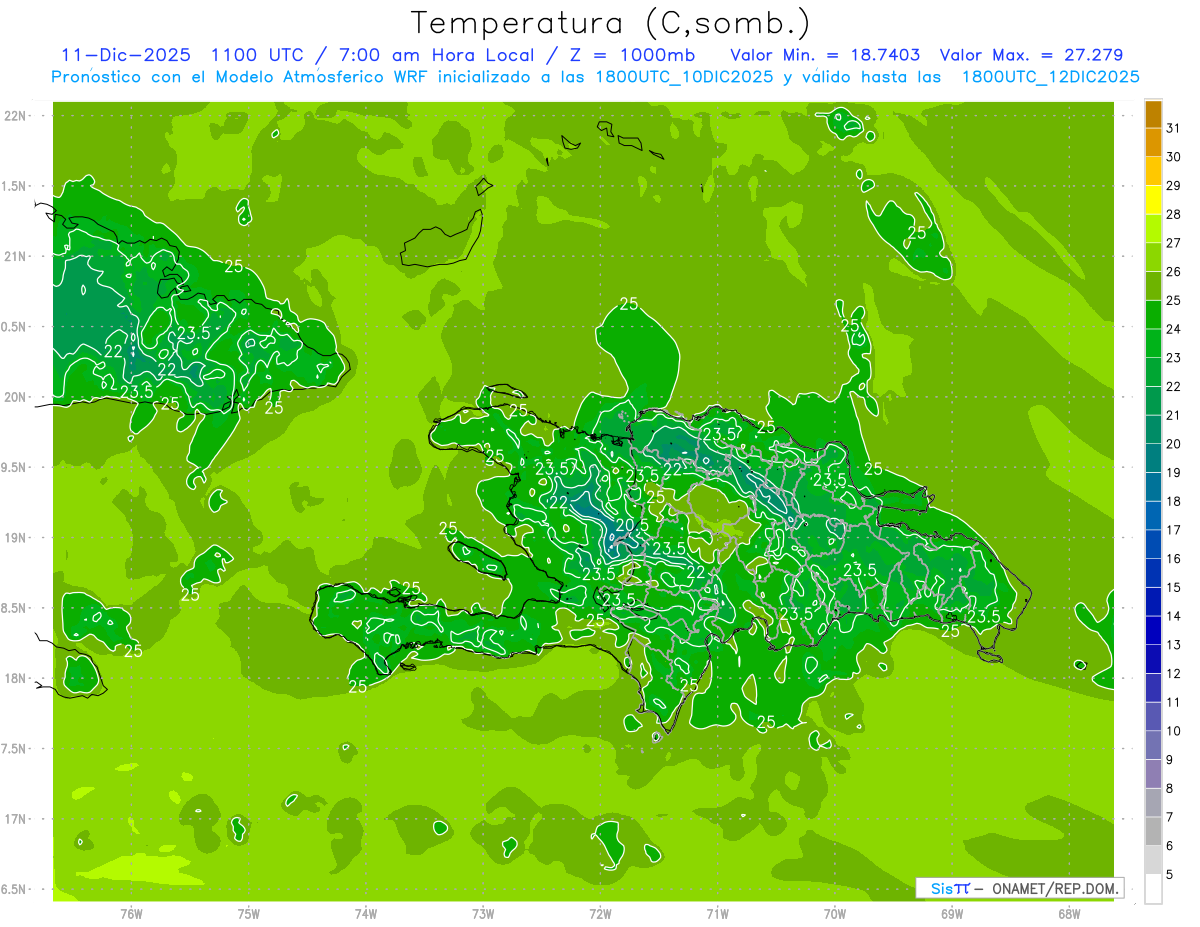Select the teal legend swatch between 19 and 20
Image resolution: width=1200 pixels, height=927 pixels.
1153,458
